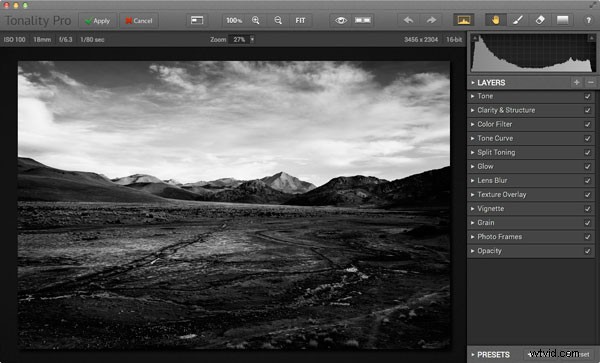
Task: Click the Cancel button
Action: pyautogui.click(x=139, y=21)
